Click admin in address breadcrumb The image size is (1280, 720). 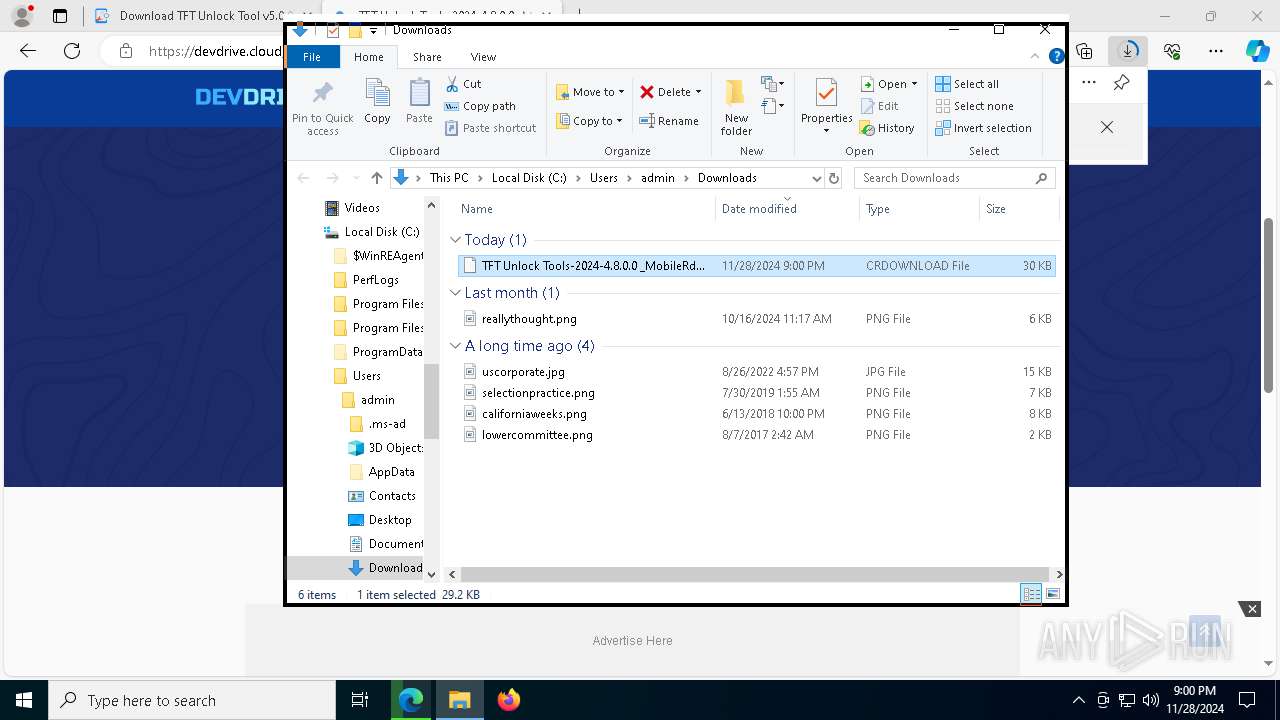point(658,178)
